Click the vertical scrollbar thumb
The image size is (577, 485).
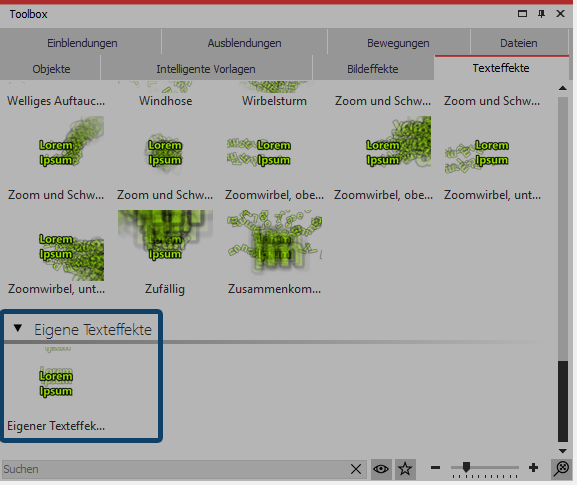pos(563,401)
